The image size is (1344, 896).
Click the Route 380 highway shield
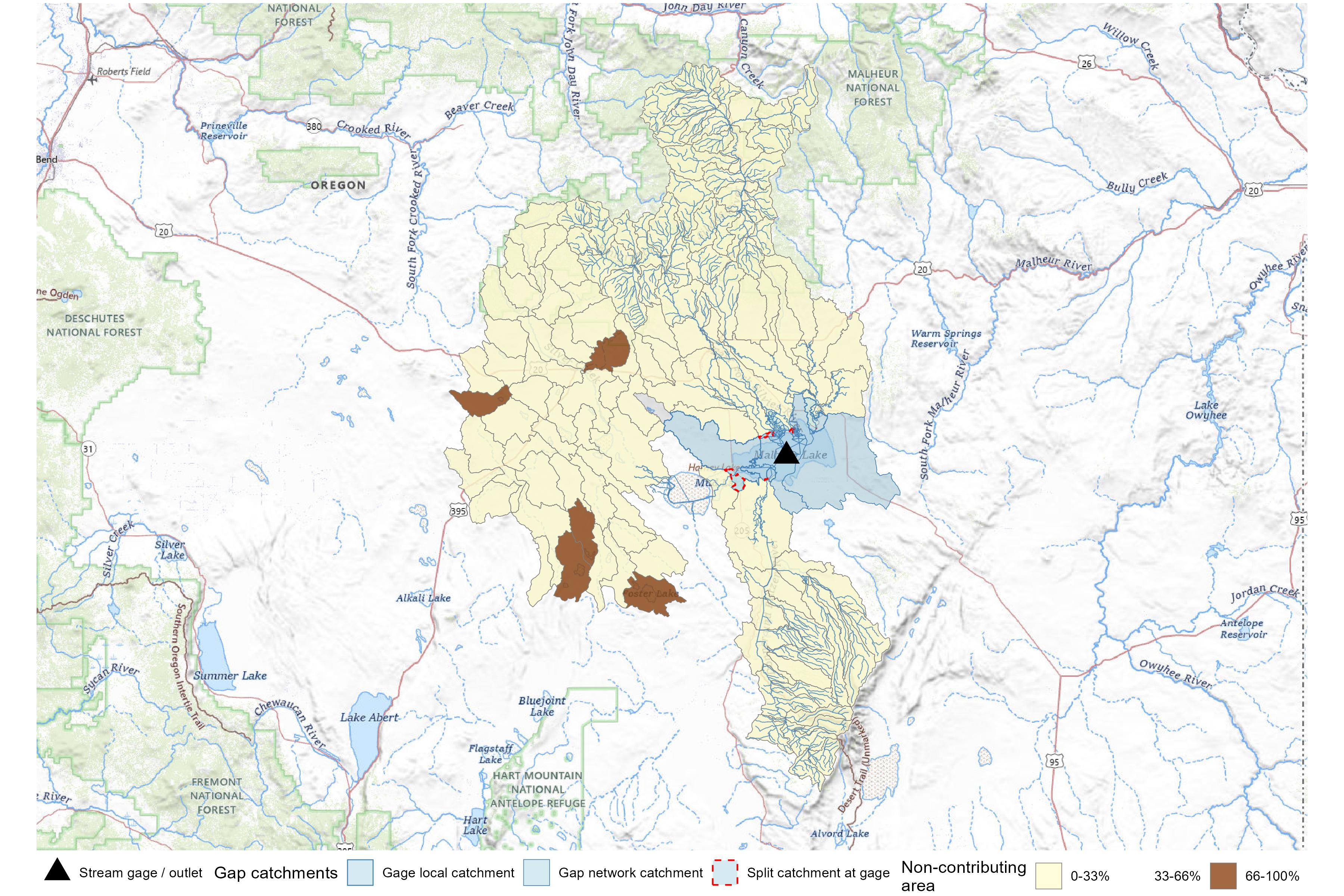point(314,126)
